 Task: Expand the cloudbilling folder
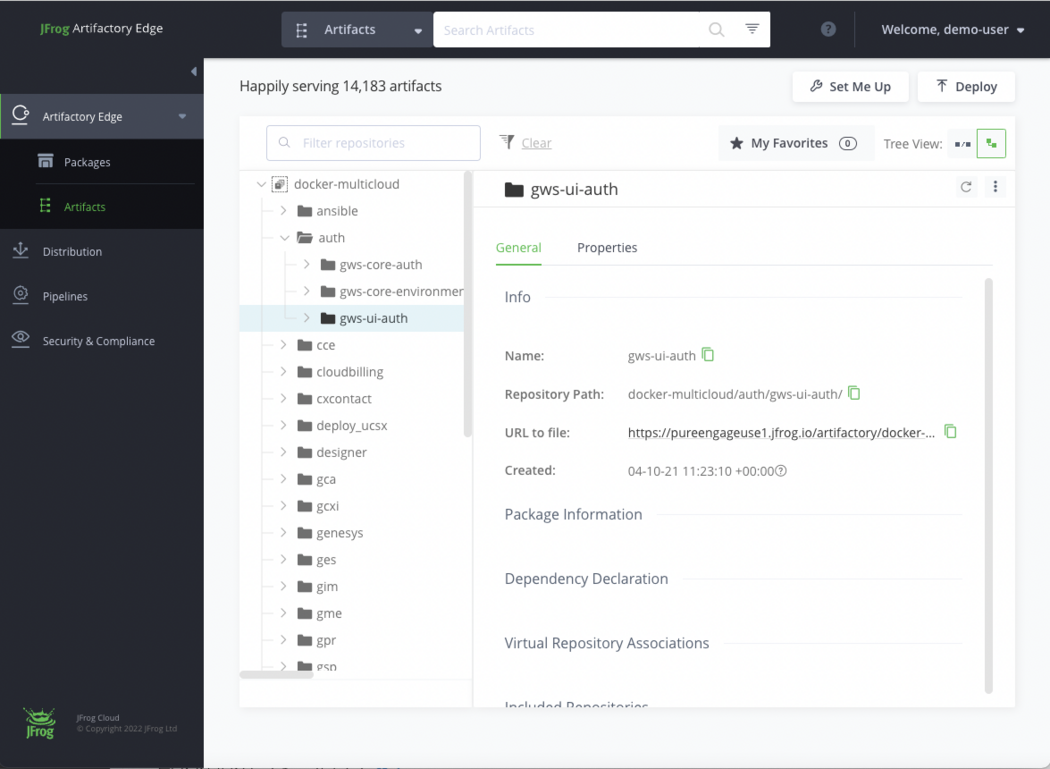[x=283, y=372]
